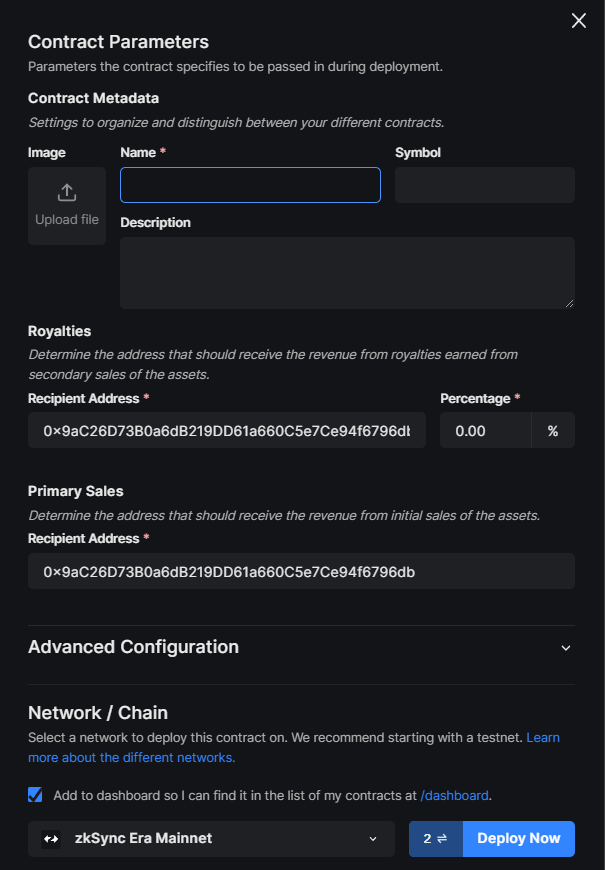The width and height of the screenshot is (605, 870).
Task: Click the Description field label
Action: coord(155,222)
